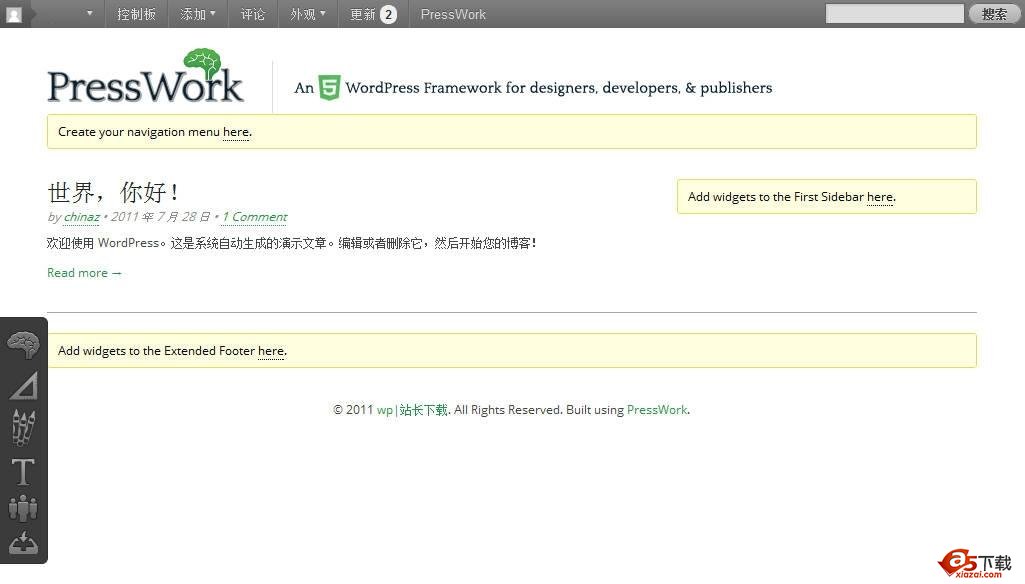Click the admin bar search input field
The image size is (1025, 584).
tap(894, 14)
